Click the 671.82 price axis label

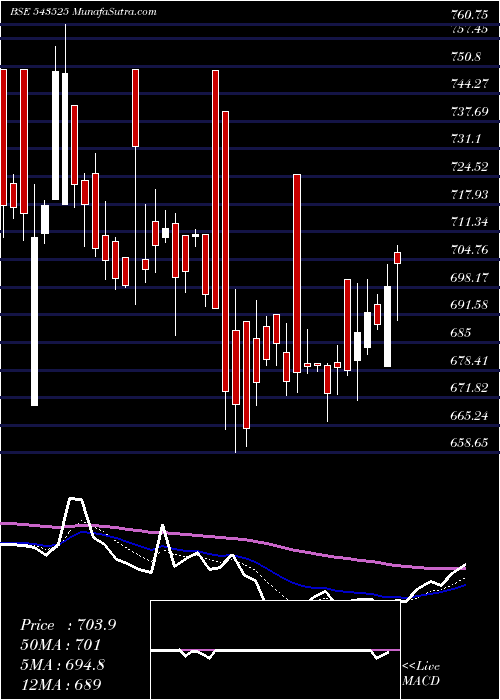click(x=468, y=388)
